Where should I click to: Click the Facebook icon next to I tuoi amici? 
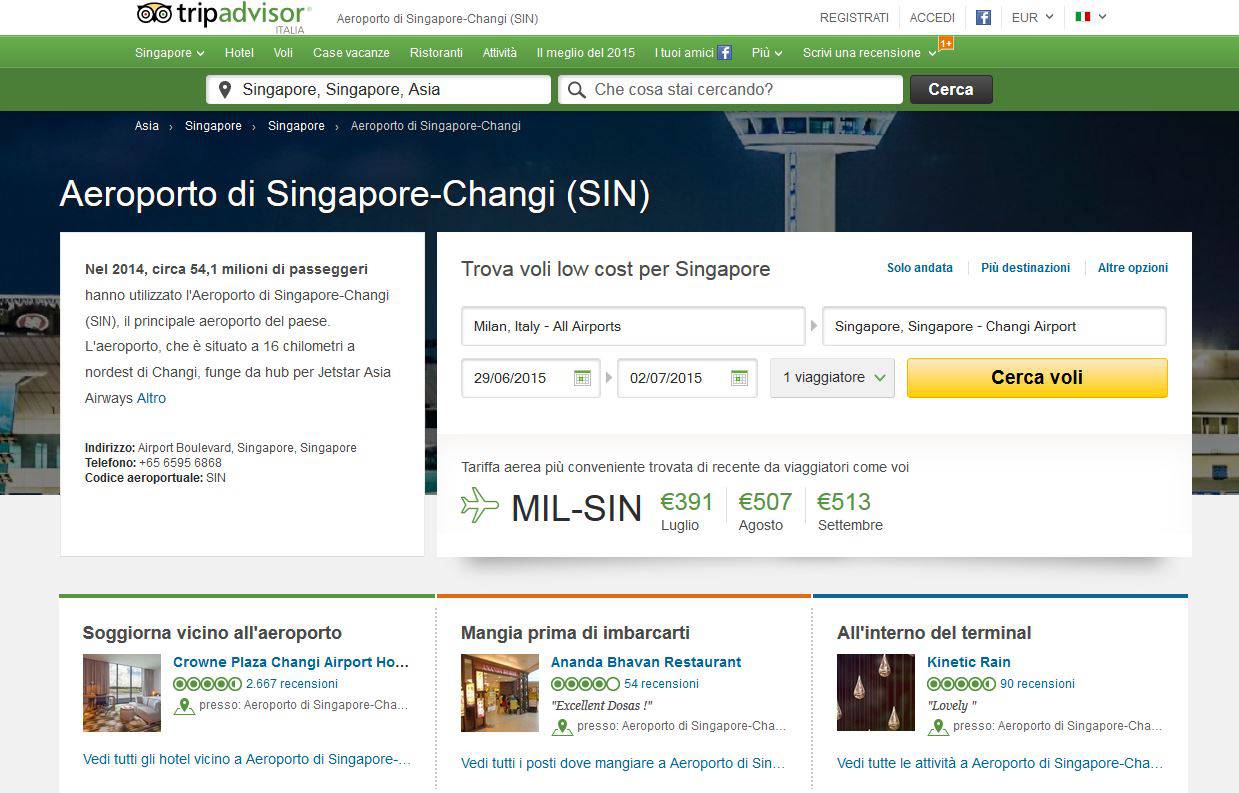pyautogui.click(x=725, y=53)
